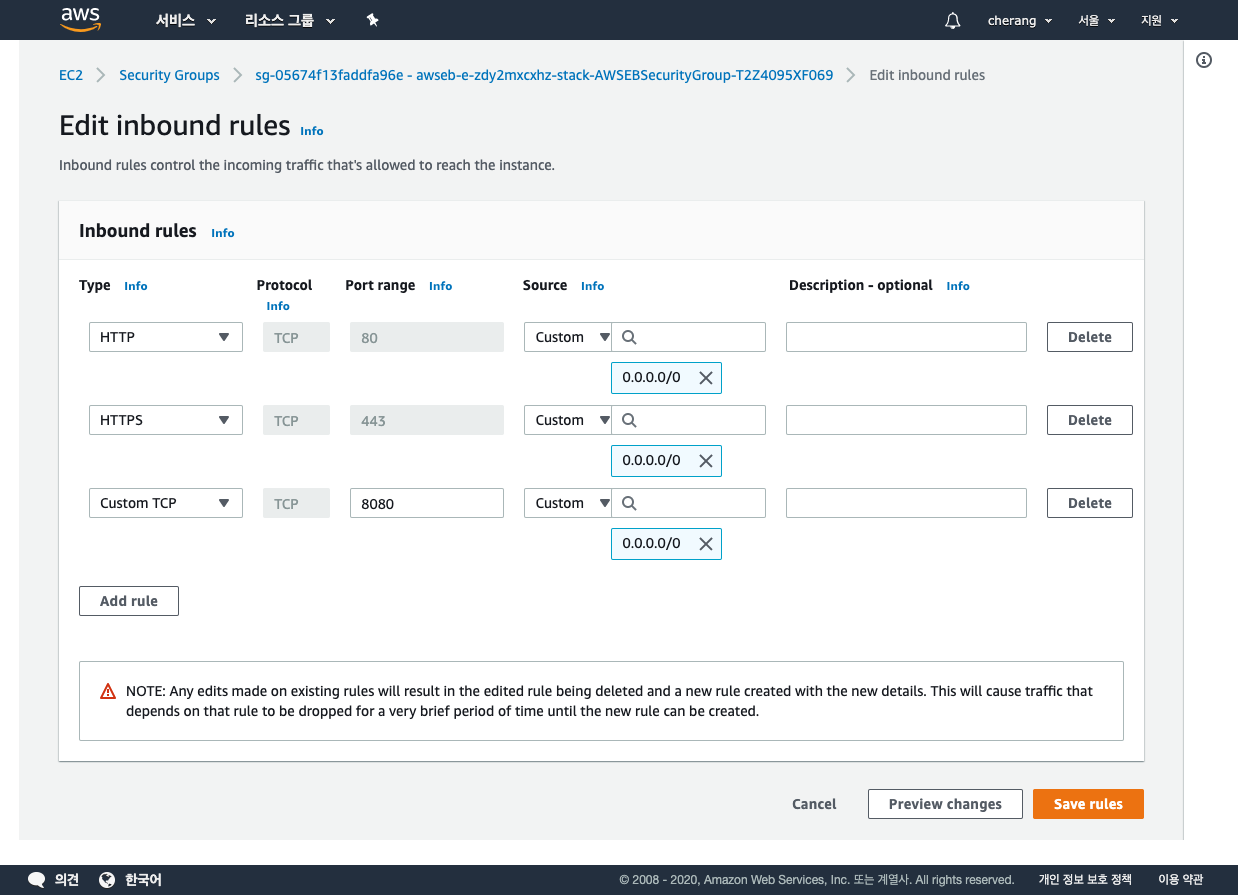Remove 0.0.0.0/0 from the HTTP rule

705,378
